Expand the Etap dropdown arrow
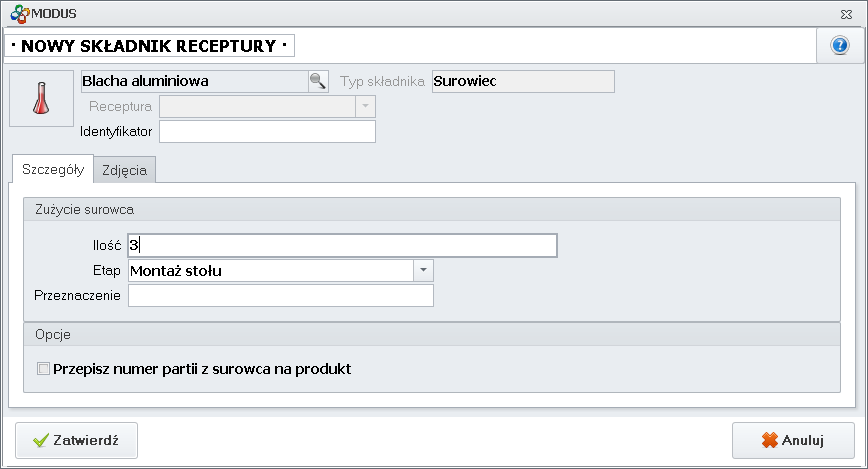The height and width of the screenshot is (469, 868). pos(424,270)
